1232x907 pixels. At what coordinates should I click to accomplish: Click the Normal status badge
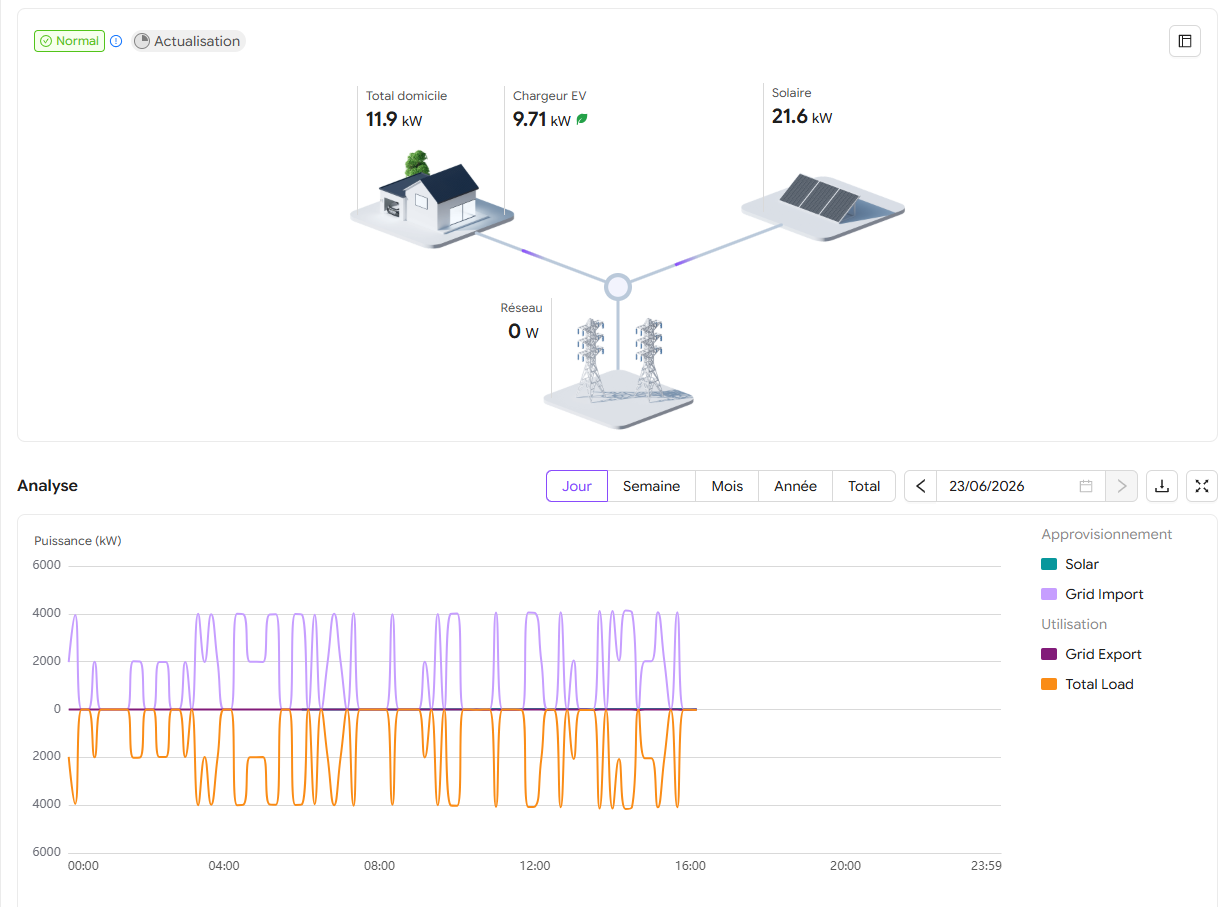[69, 41]
